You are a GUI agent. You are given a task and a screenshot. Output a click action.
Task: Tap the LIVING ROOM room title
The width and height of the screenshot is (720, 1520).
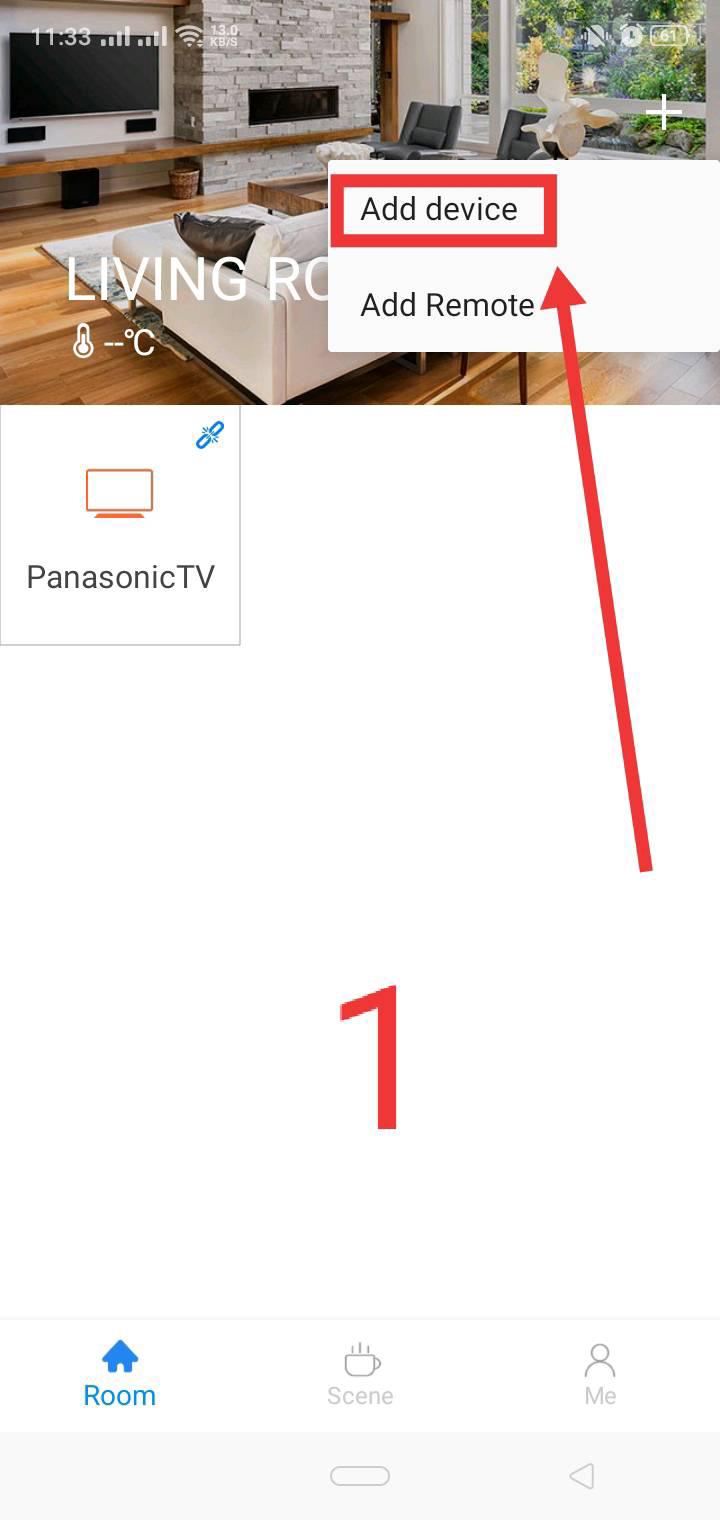pyautogui.click(x=198, y=279)
